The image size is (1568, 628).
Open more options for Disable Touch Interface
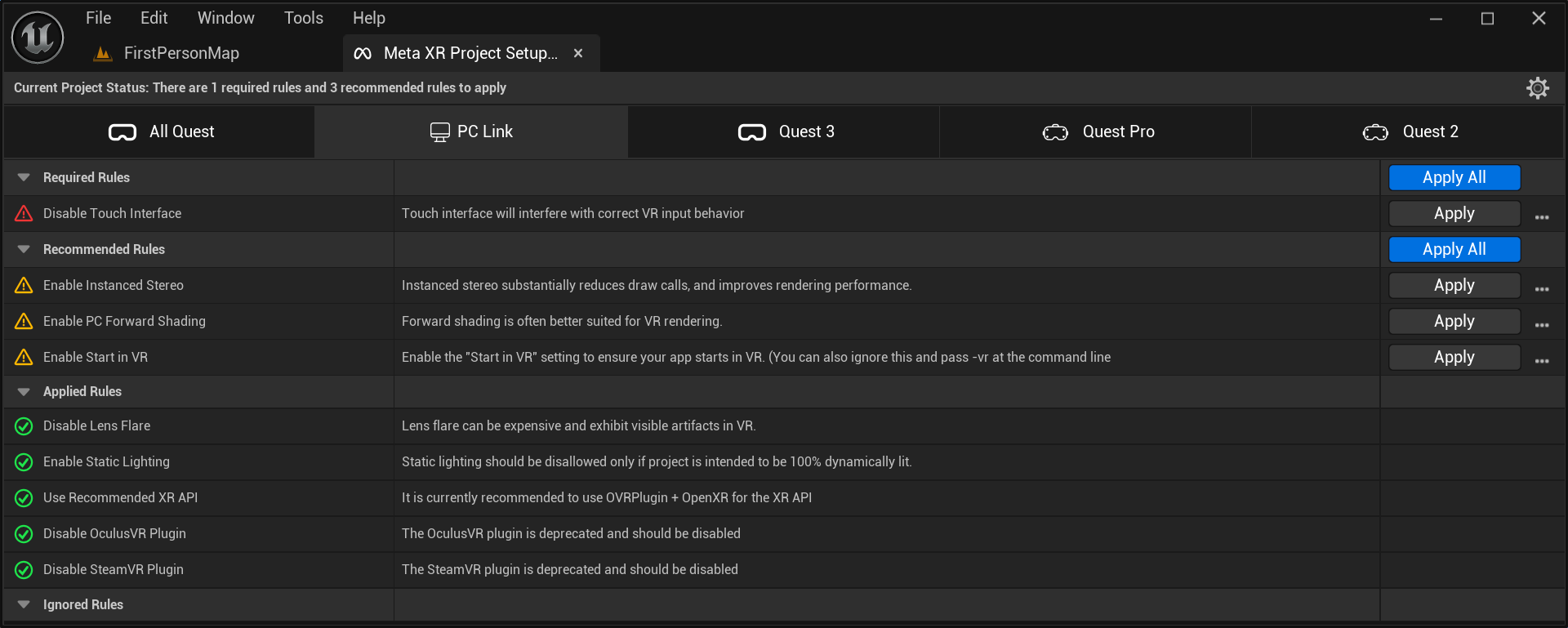1542,217
